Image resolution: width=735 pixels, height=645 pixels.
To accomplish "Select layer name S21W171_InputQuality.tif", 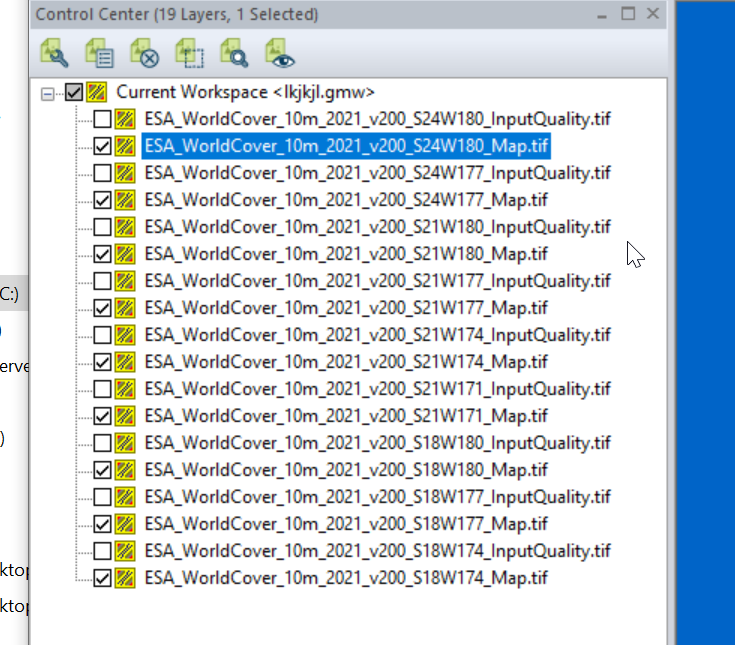I will 377,389.
